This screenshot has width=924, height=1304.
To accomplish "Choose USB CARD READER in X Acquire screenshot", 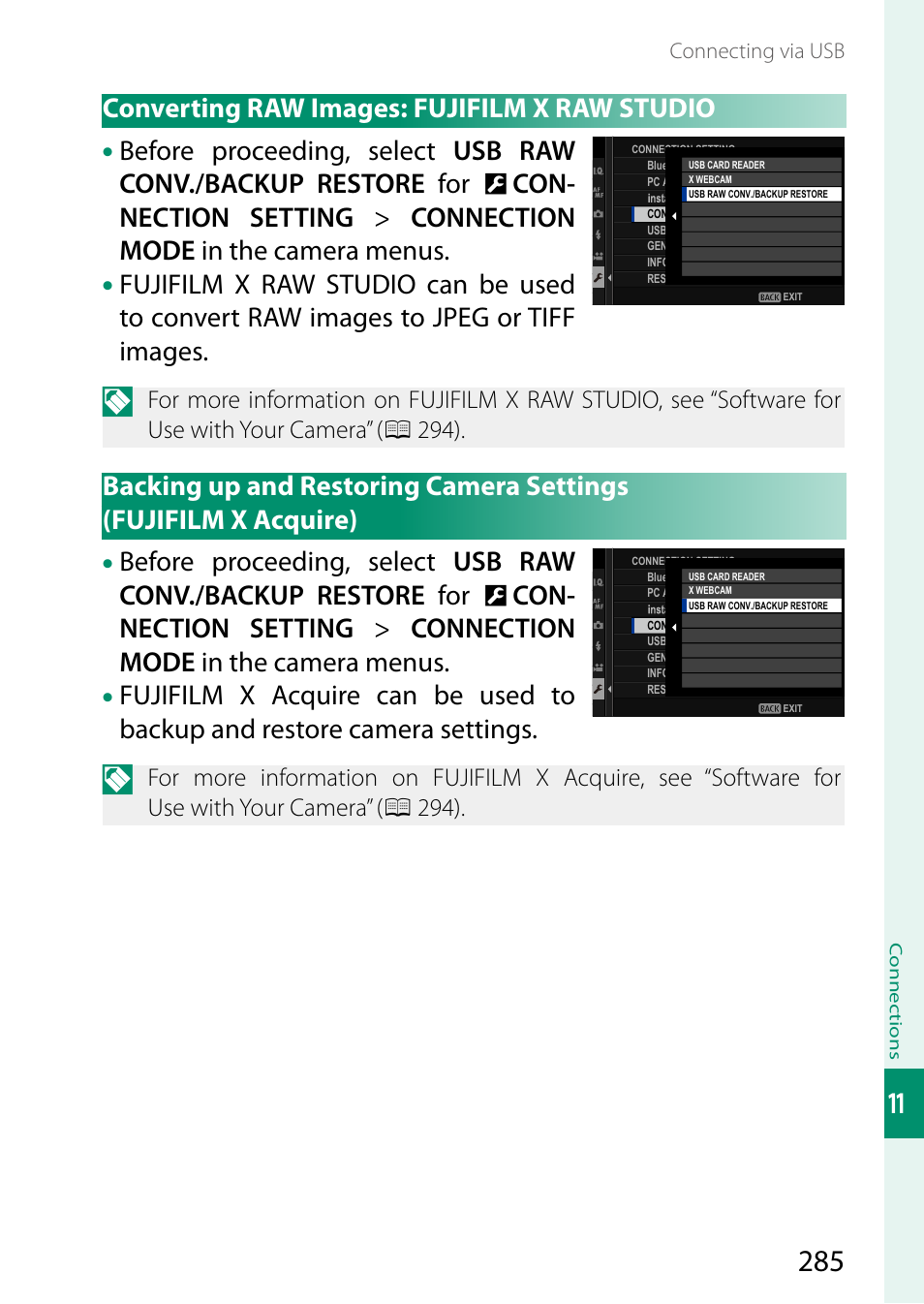I will point(762,576).
